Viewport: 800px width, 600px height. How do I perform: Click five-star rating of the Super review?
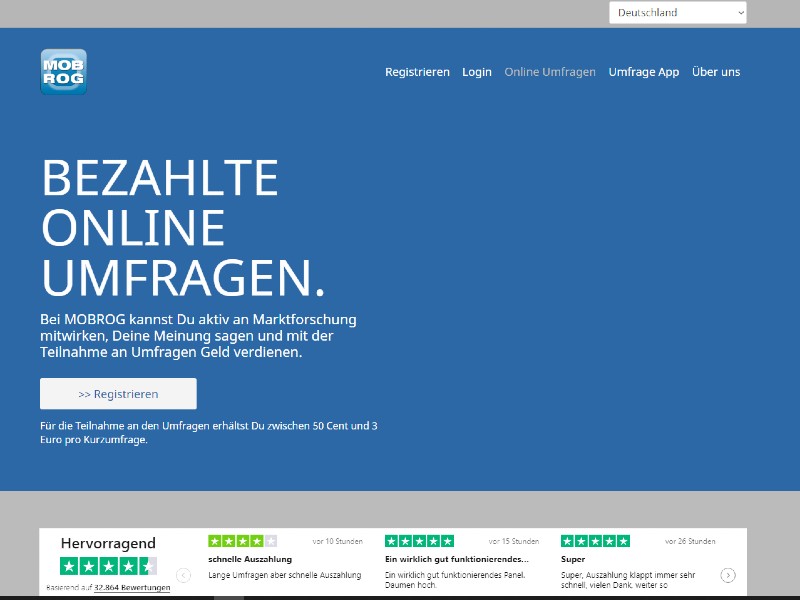point(595,541)
